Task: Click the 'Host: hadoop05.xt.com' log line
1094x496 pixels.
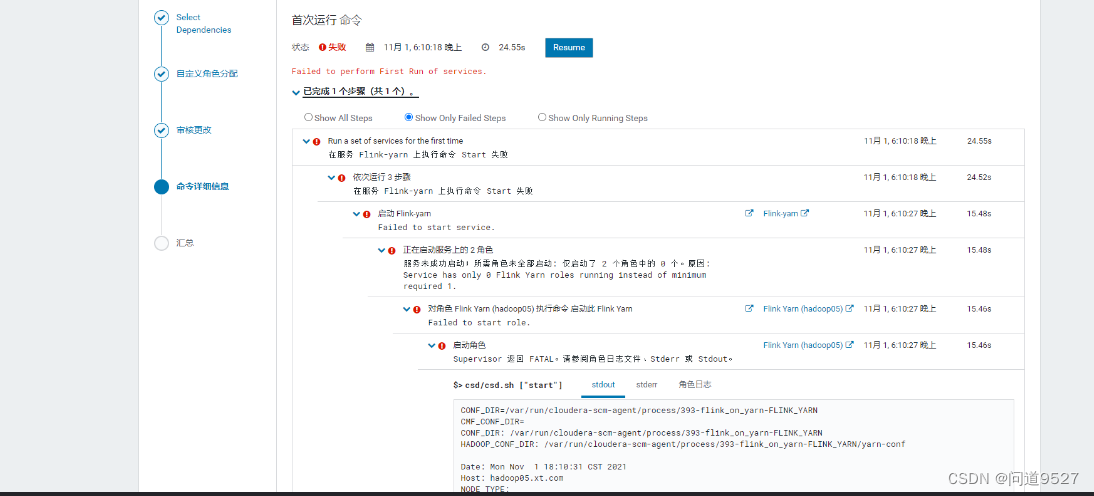Action: coord(511,478)
